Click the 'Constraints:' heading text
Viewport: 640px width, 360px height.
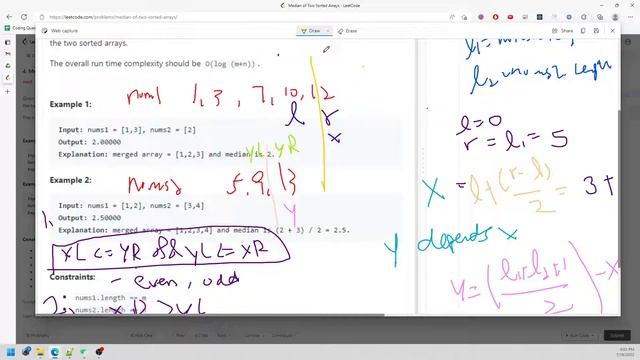click(72, 277)
